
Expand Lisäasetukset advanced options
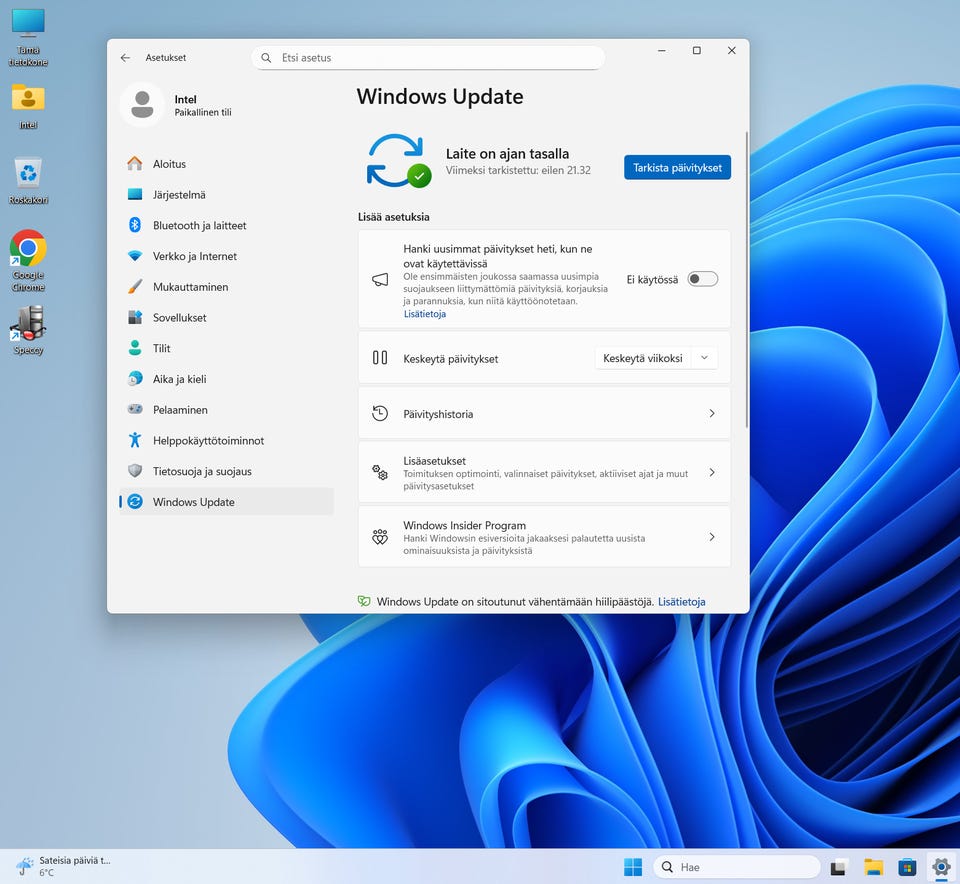(x=544, y=473)
